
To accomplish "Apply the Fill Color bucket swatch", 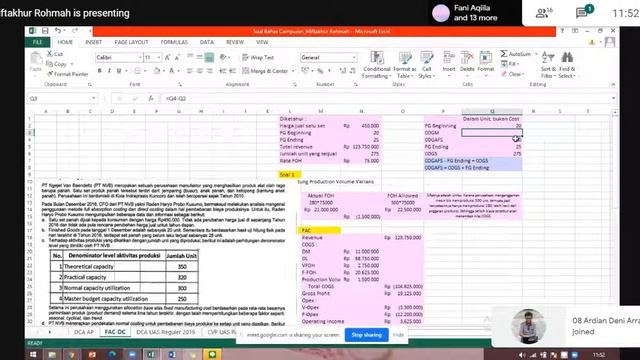I will 157,71.
